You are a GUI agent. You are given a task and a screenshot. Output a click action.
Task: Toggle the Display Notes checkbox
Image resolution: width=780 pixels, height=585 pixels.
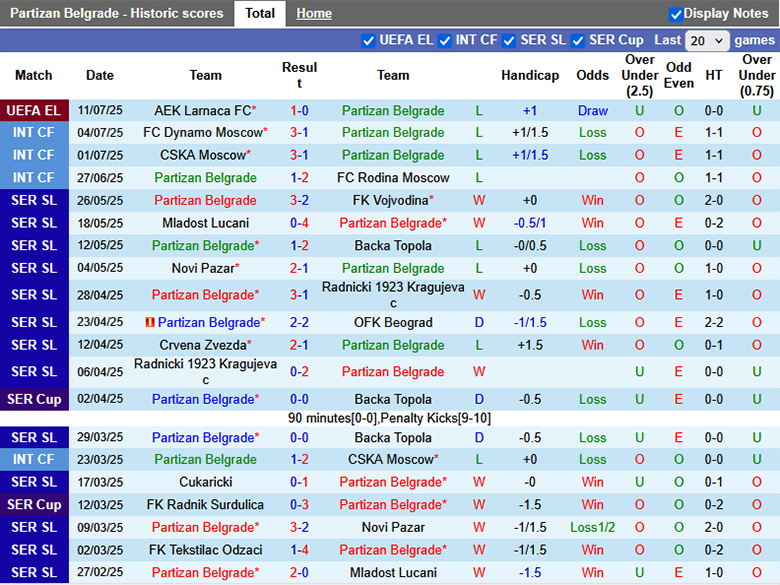[676, 14]
